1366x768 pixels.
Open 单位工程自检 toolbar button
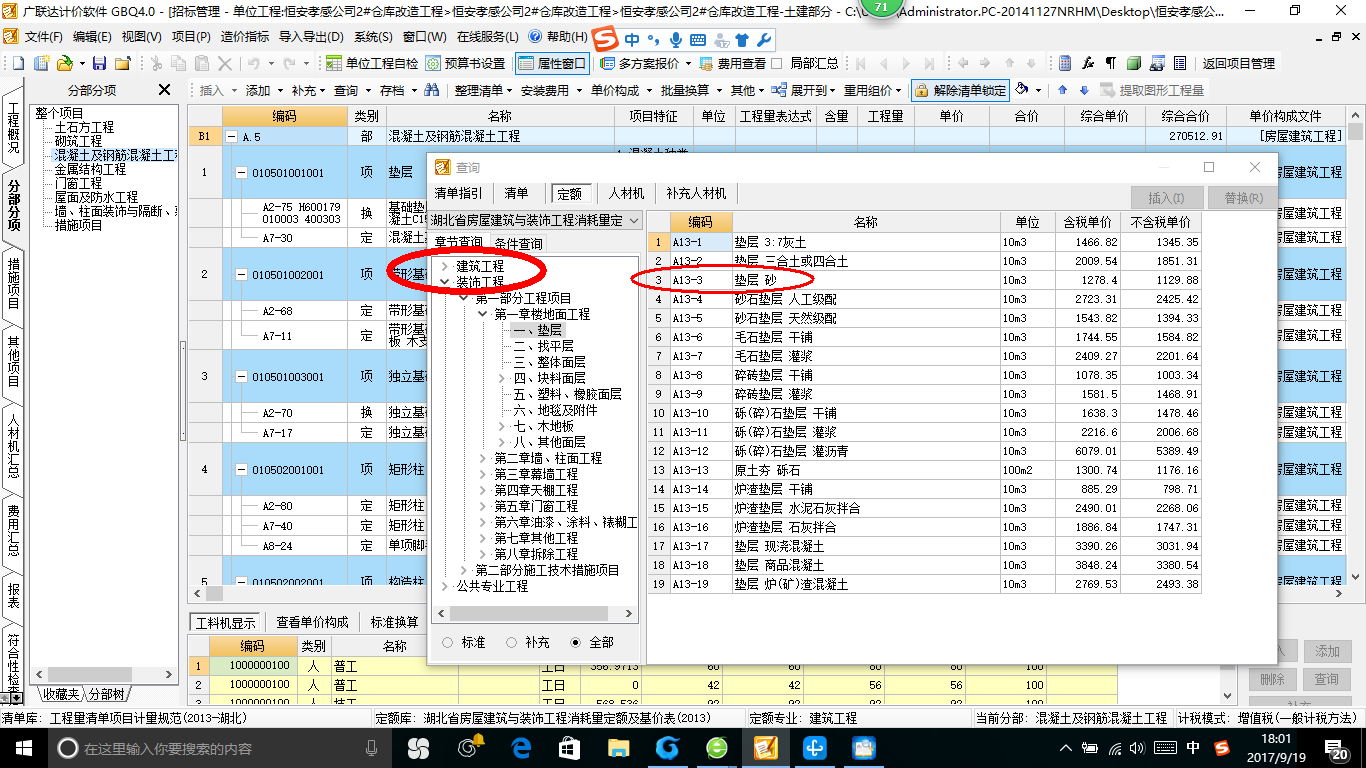pyautogui.click(x=373, y=63)
